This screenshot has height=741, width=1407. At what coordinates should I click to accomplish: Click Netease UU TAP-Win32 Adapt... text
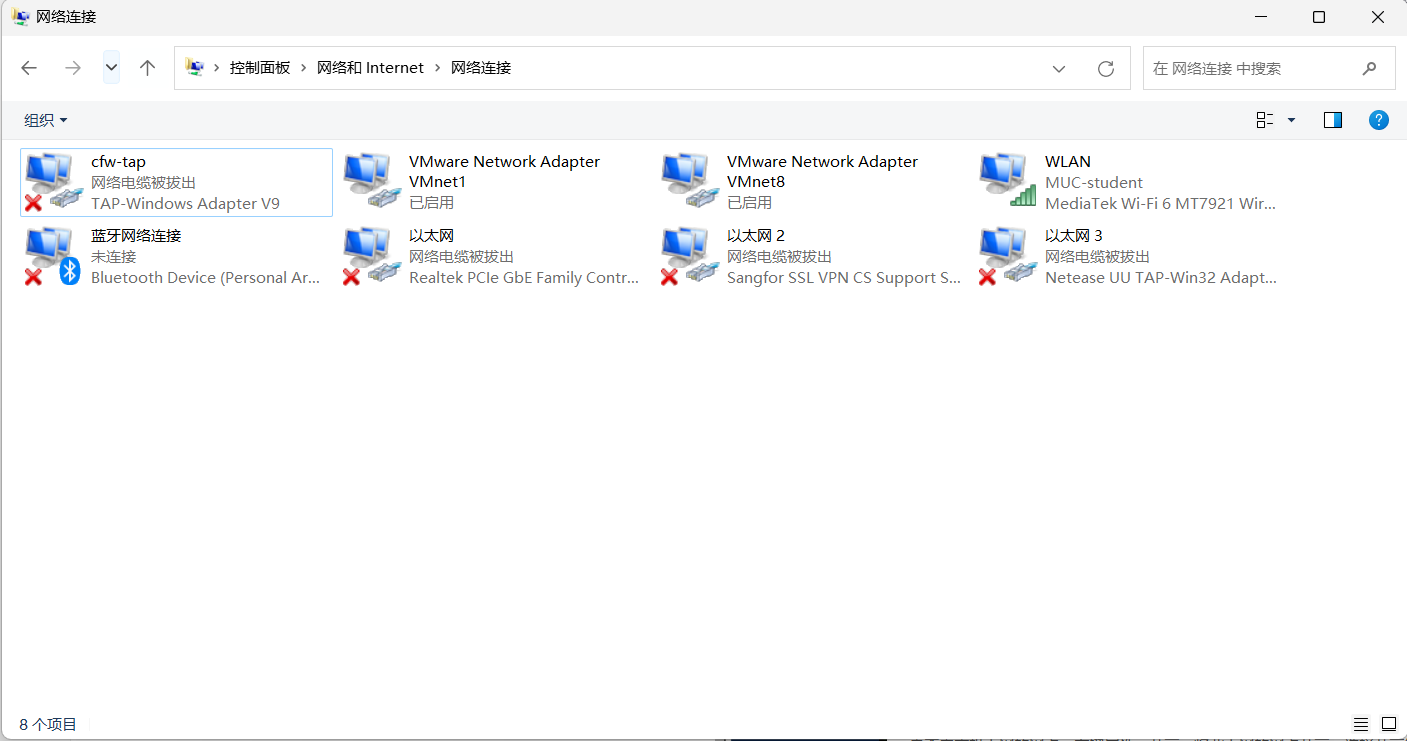(x=1161, y=277)
